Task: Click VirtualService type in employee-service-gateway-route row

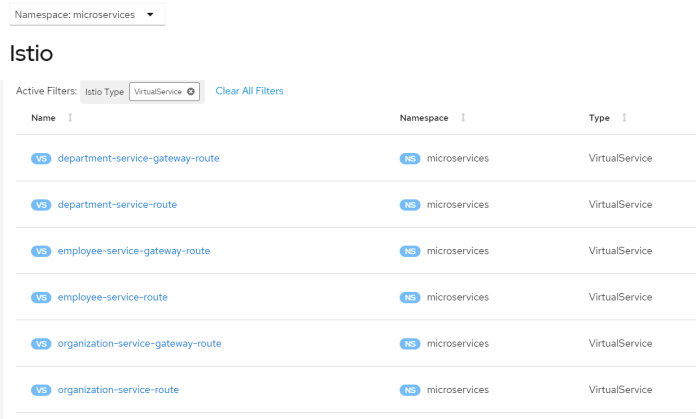Action: (620, 251)
